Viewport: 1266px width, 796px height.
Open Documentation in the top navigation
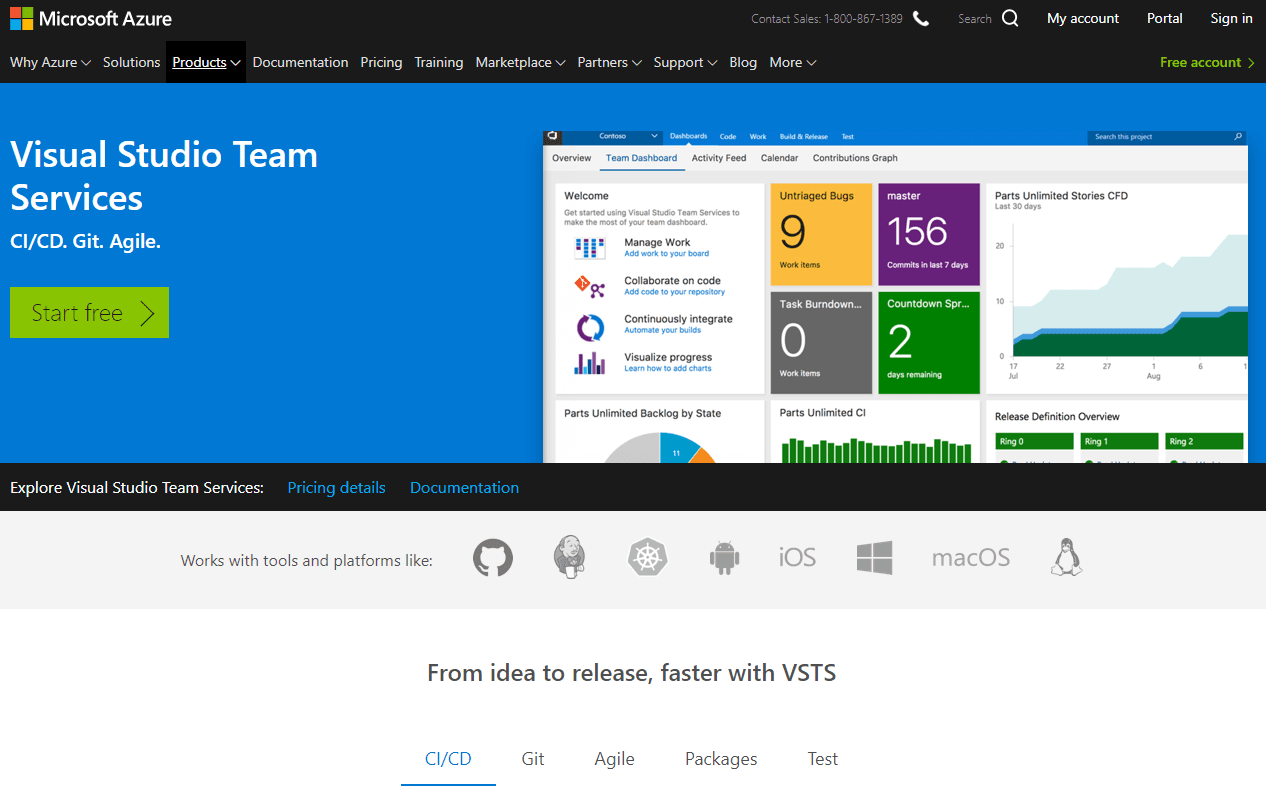(x=300, y=62)
